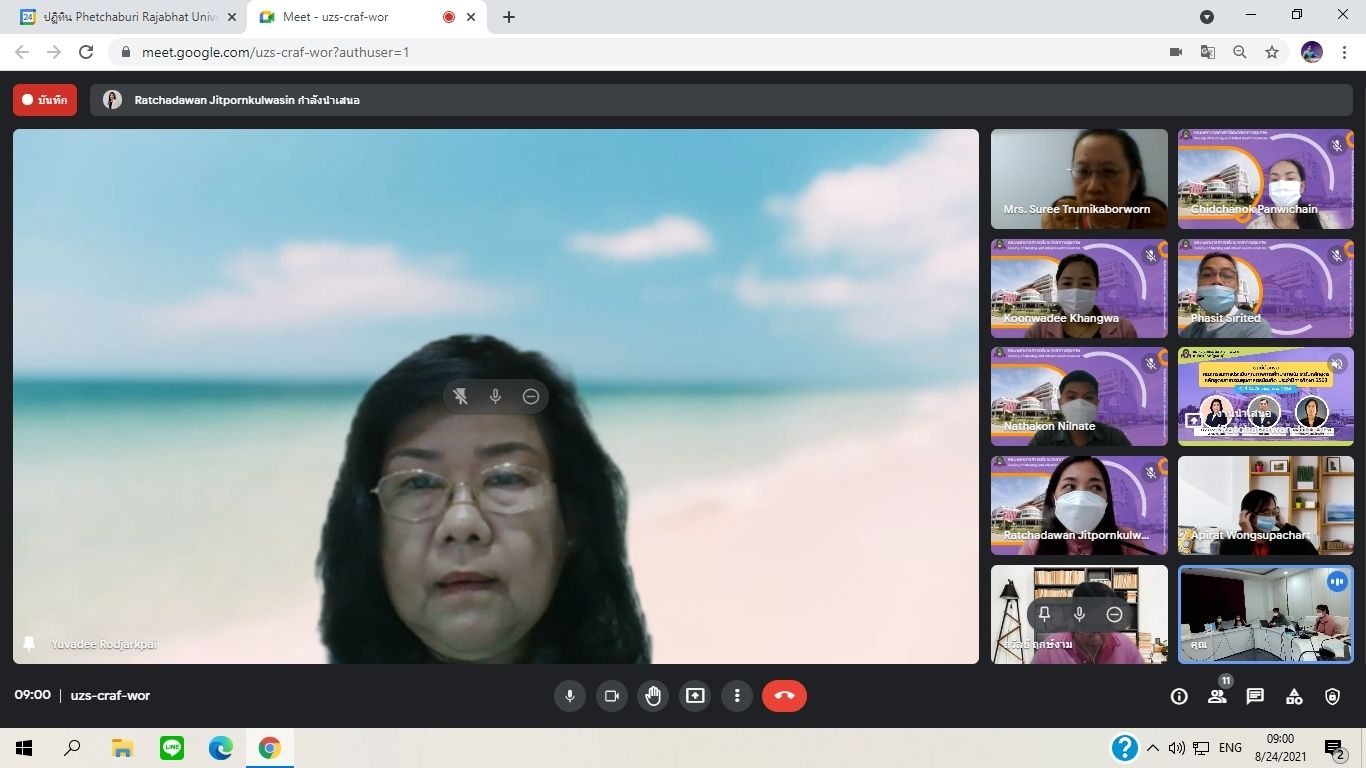Click the address bar with the Meet URL
This screenshot has height=768, width=1366.
[x=640, y=52]
